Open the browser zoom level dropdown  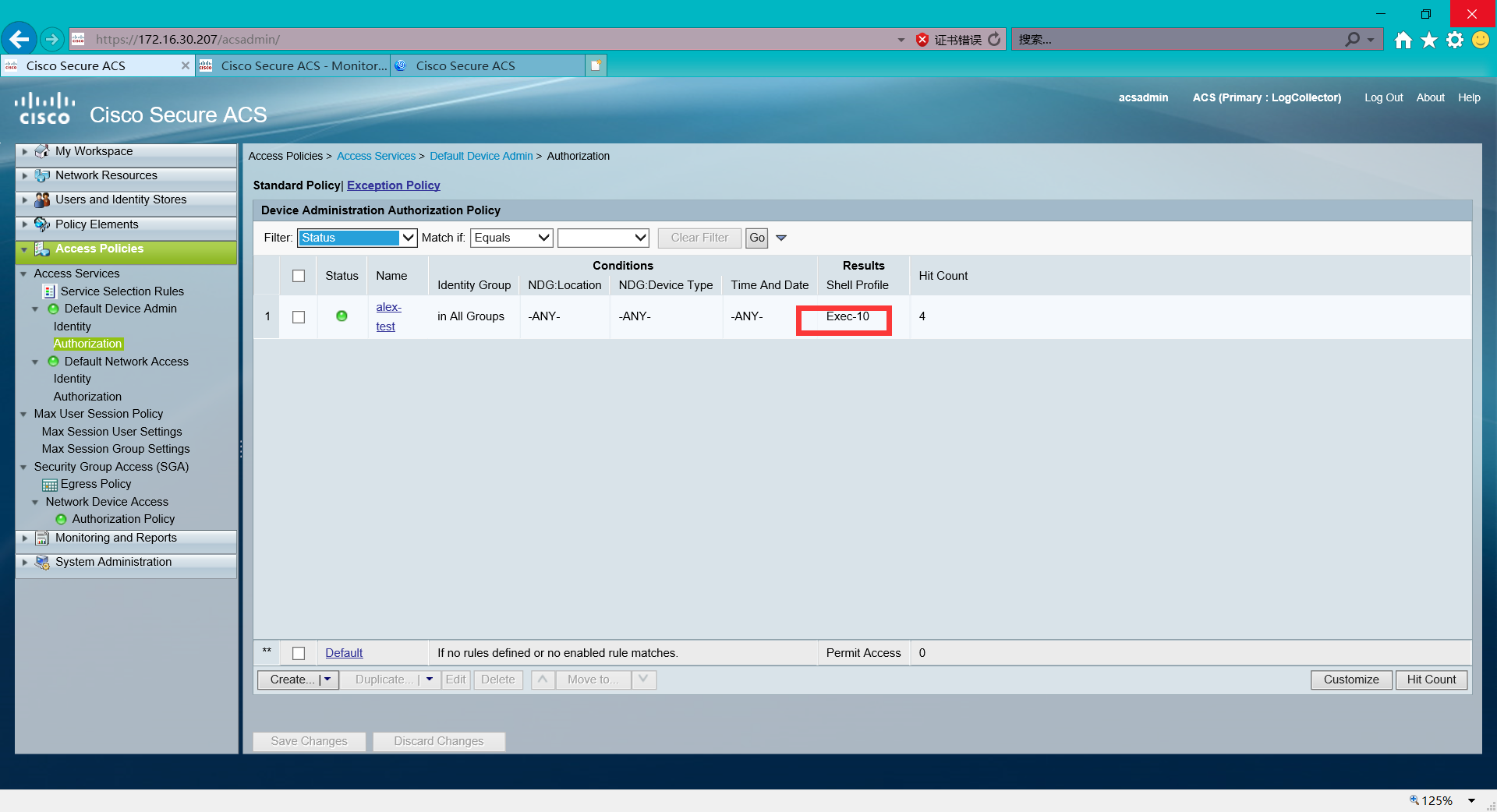point(1471,800)
